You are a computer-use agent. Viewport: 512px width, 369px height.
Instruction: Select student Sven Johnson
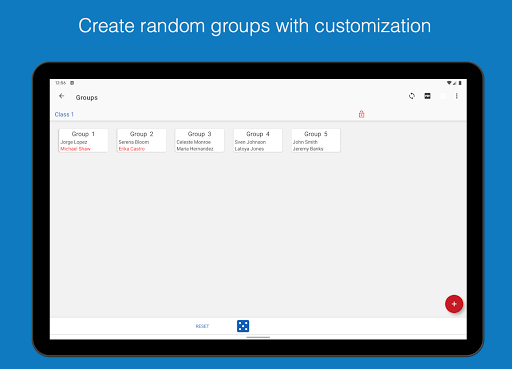click(250, 142)
